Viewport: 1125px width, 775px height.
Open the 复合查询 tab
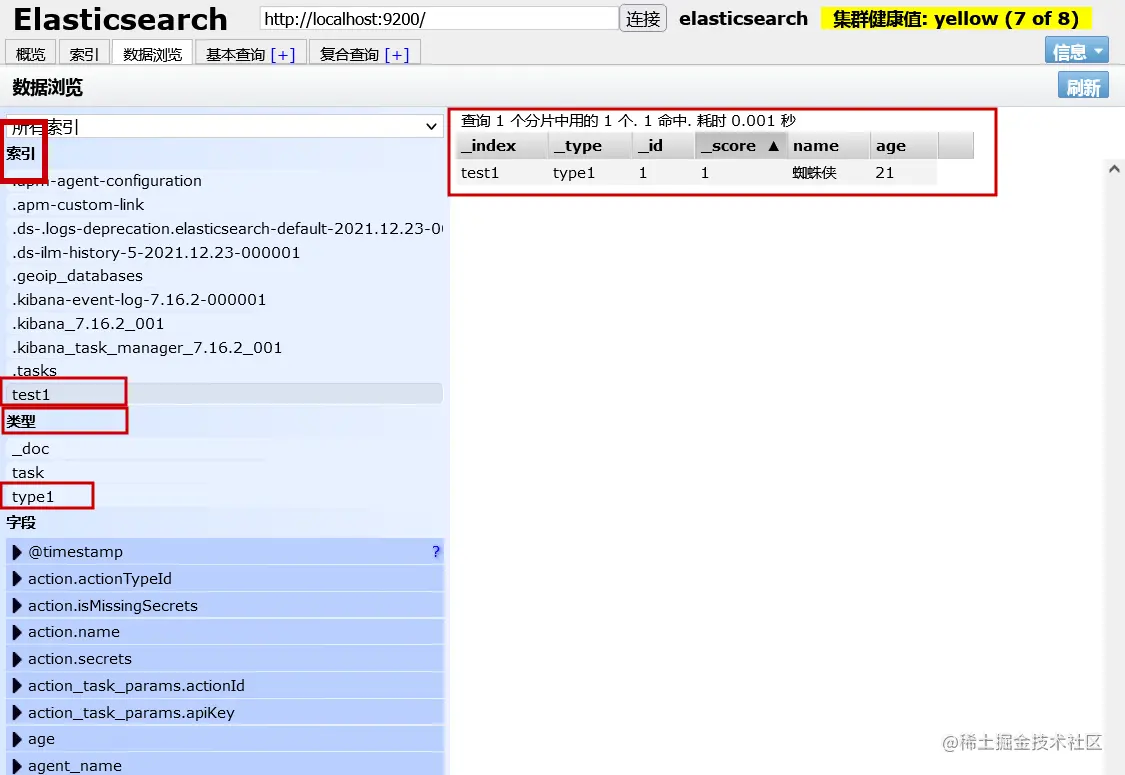coord(349,55)
